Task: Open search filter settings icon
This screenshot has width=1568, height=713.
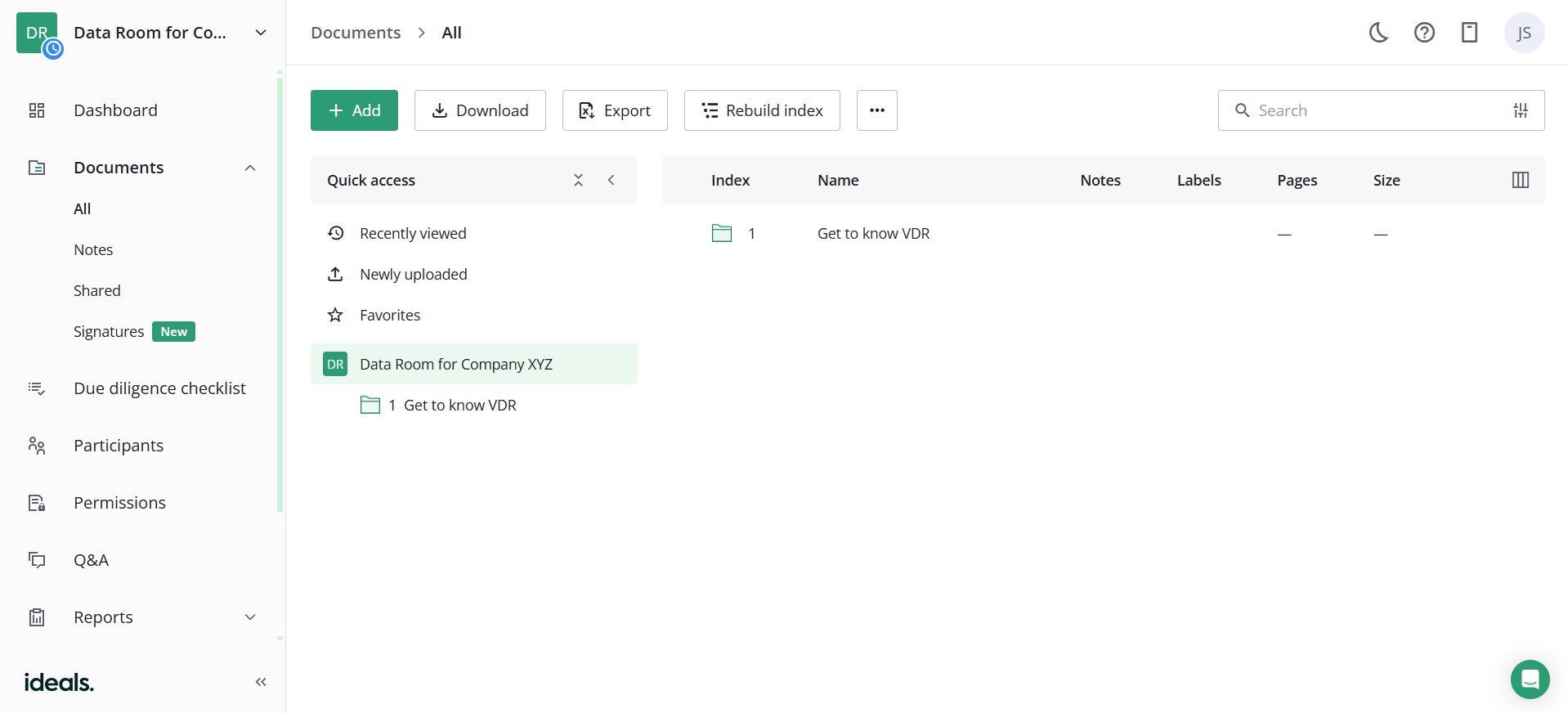Action: pos(1520,110)
